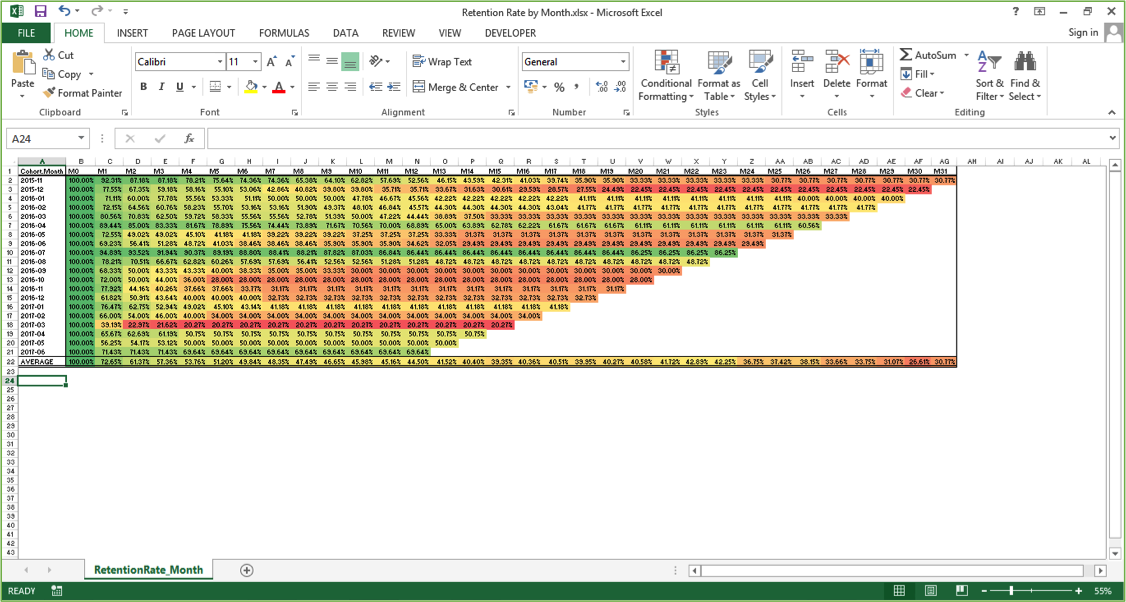Open Conditional Formatting menu
The width and height of the screenshot is (1126, 602).
click(666, 76)
